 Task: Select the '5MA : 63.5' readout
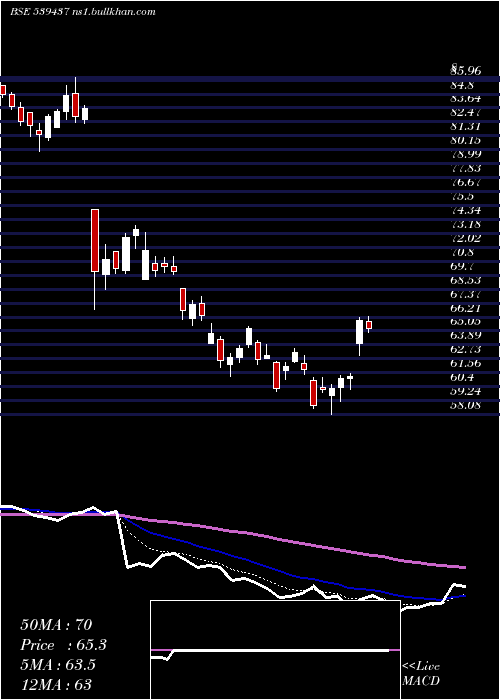(58, 665)
